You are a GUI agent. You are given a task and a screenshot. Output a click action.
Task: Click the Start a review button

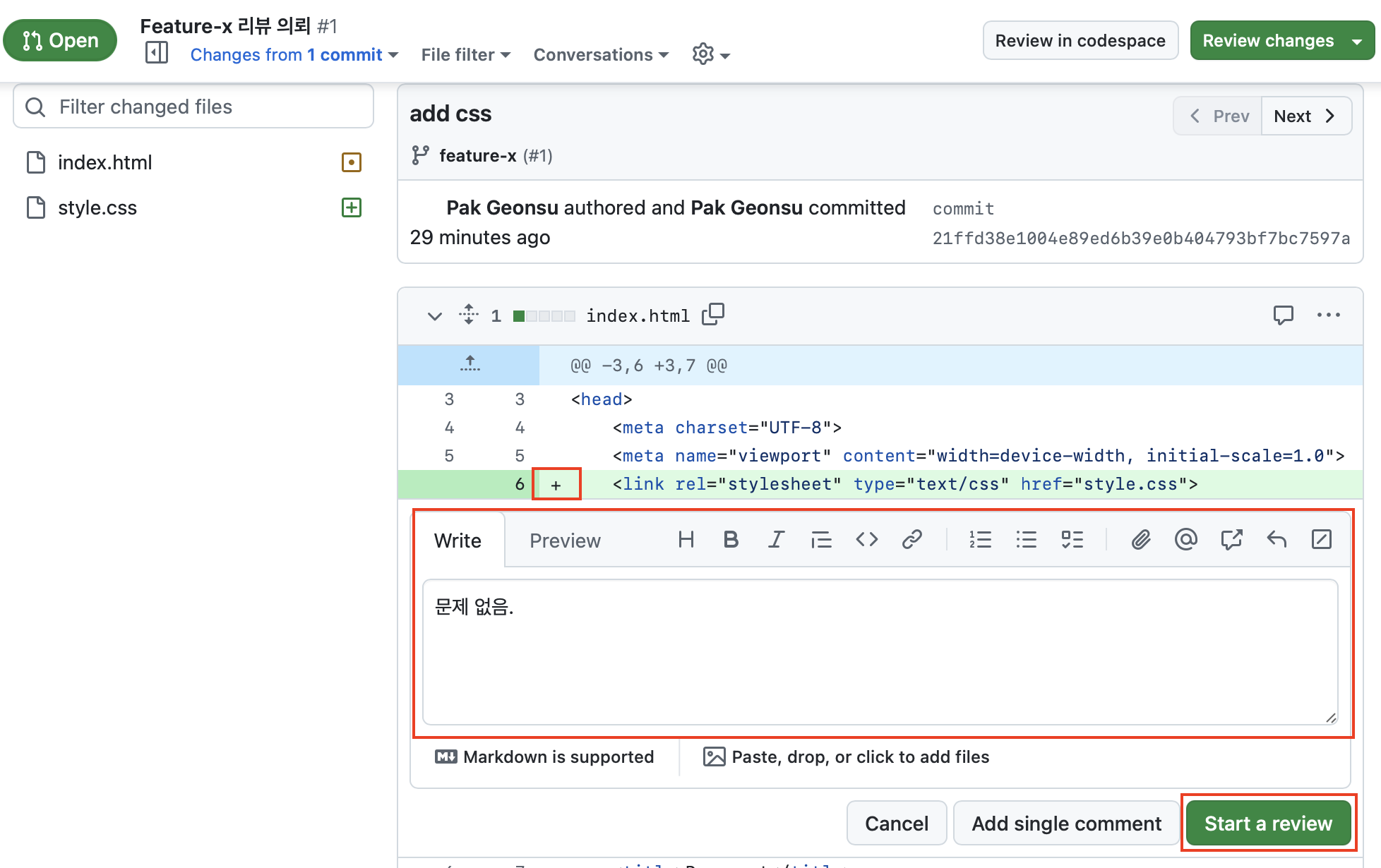[1268, 824]
